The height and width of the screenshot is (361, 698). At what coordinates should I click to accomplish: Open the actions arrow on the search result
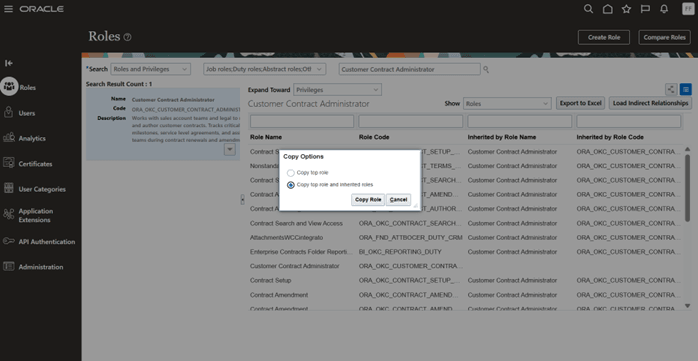click(230, 150)
